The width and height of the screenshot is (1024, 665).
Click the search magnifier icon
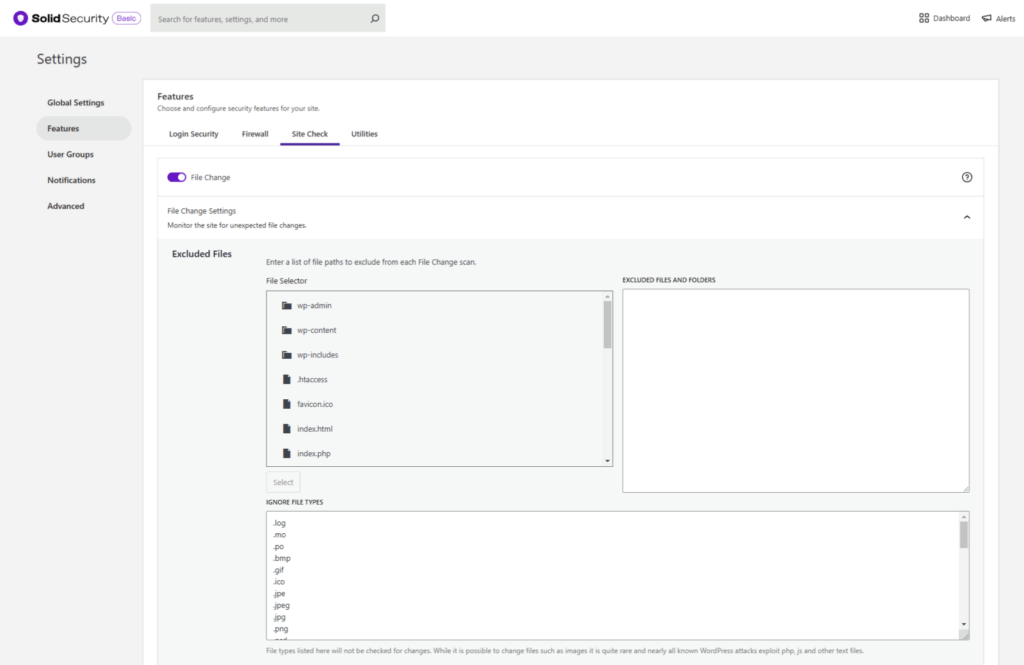click(374, 18)
